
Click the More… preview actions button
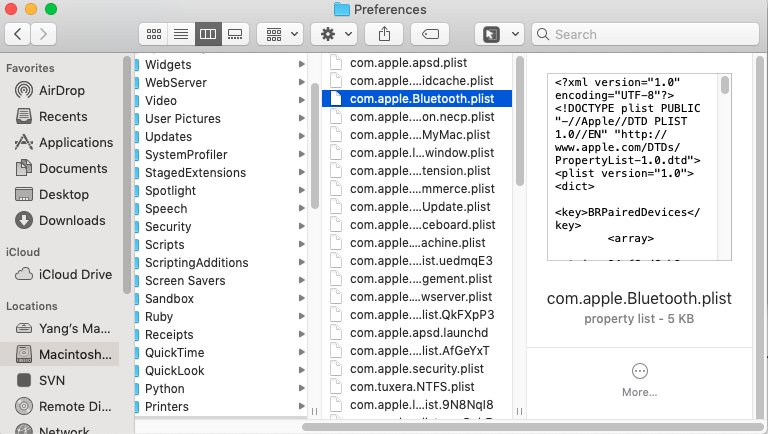click(640, 380)
